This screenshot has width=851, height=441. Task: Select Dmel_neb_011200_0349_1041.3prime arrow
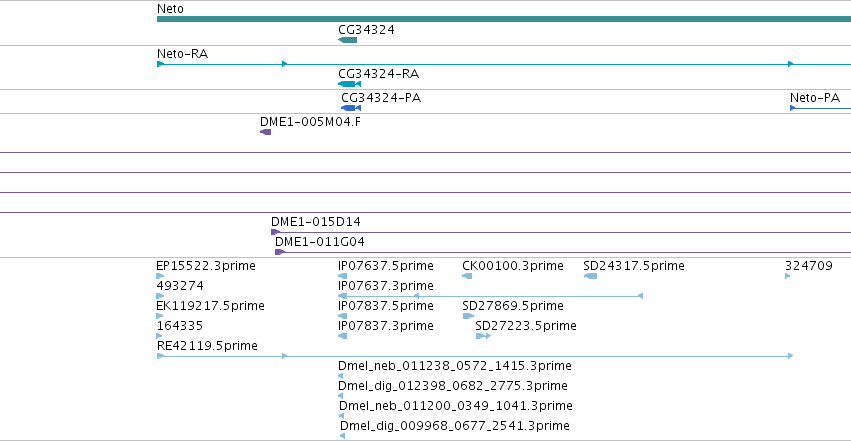pyautogui.click(x=341, y=416)
